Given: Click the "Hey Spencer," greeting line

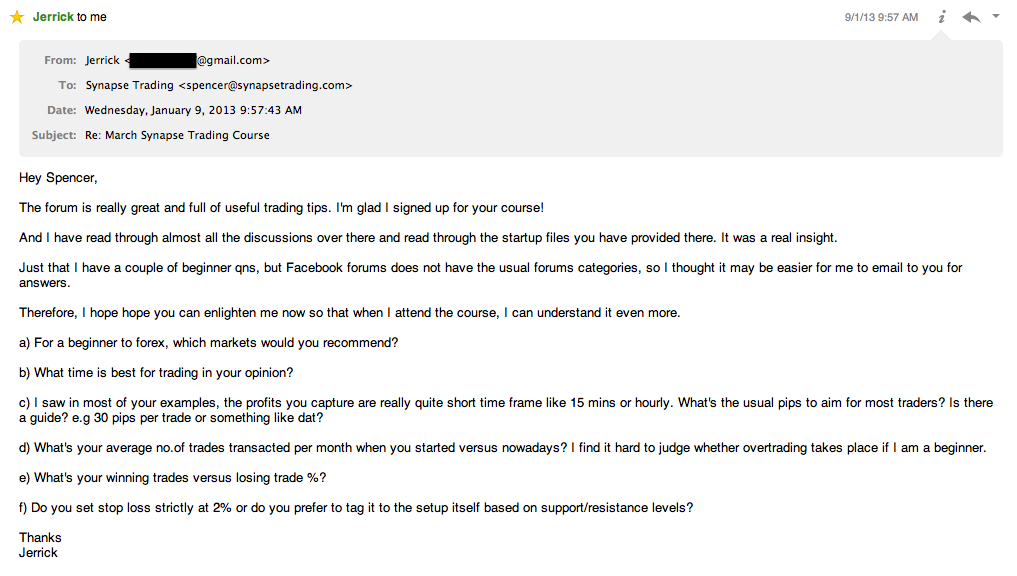Looking at the screenshot, I should [x=58, y=178].
